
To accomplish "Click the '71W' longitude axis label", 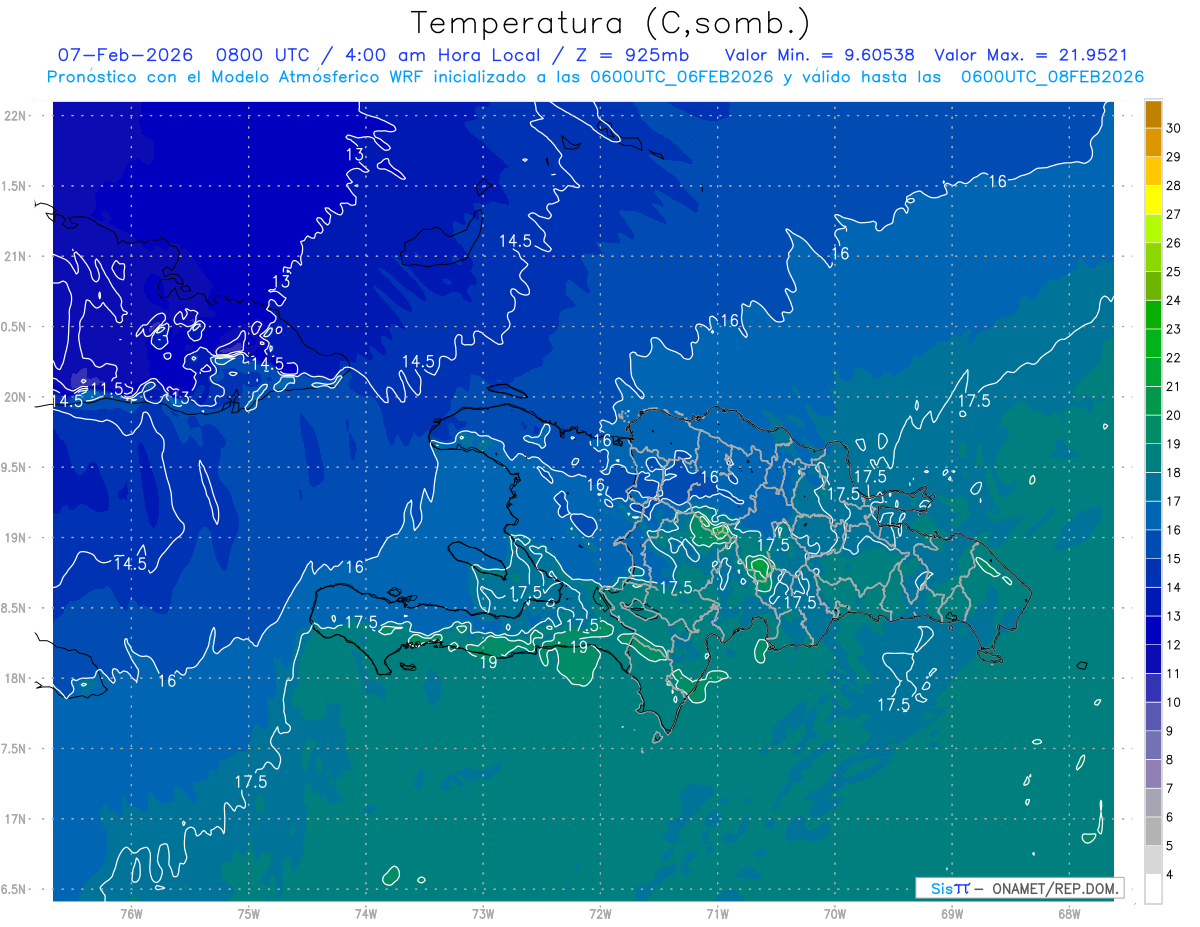I will coord(717,913).
